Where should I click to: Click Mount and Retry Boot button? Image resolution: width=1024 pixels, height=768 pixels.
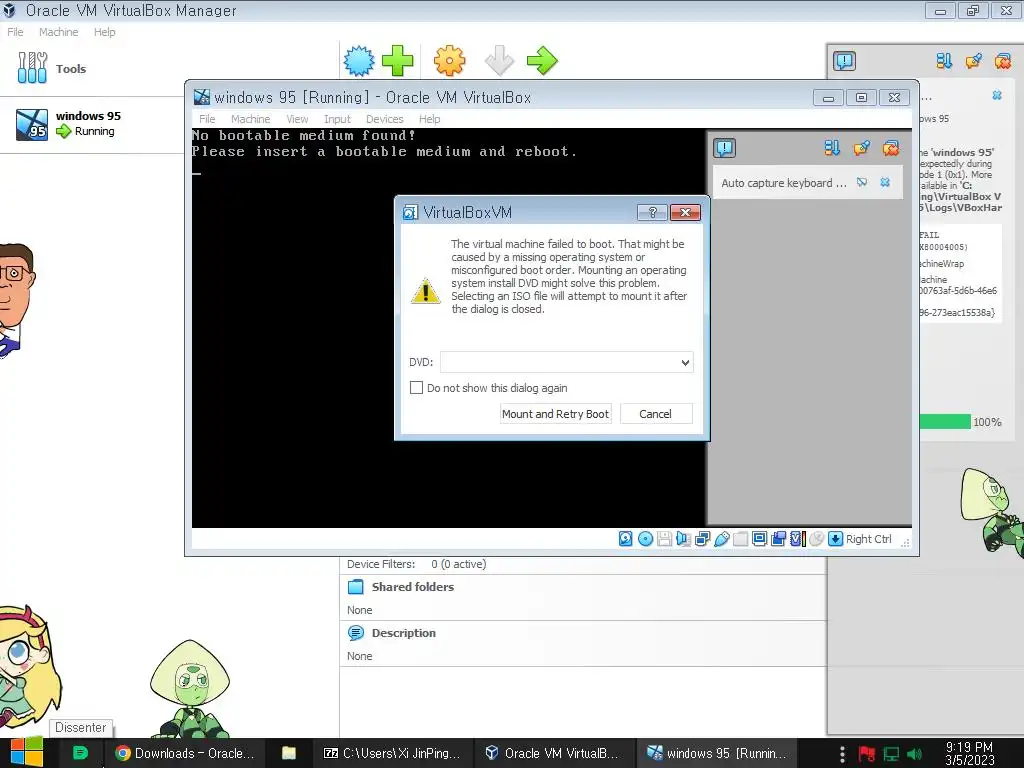[x=555, y=414]
